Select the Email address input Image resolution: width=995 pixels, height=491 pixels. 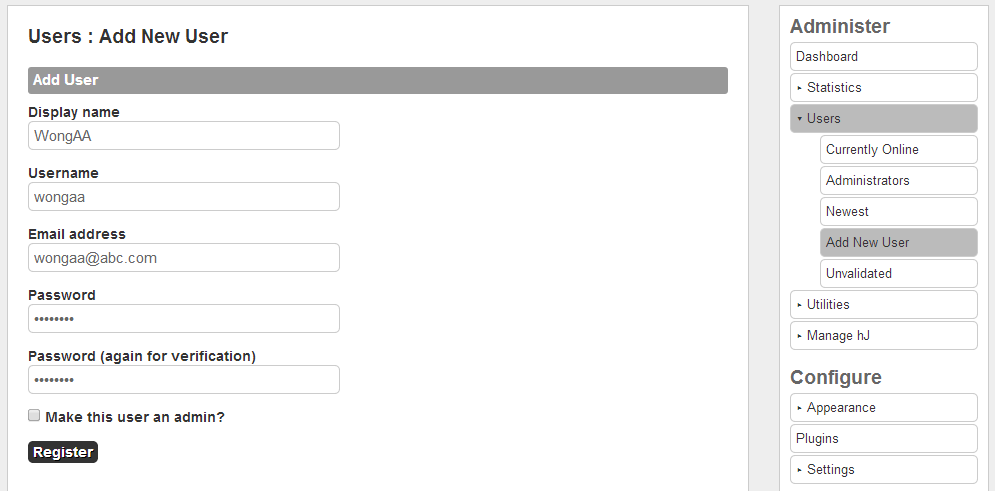pos(184,258)
